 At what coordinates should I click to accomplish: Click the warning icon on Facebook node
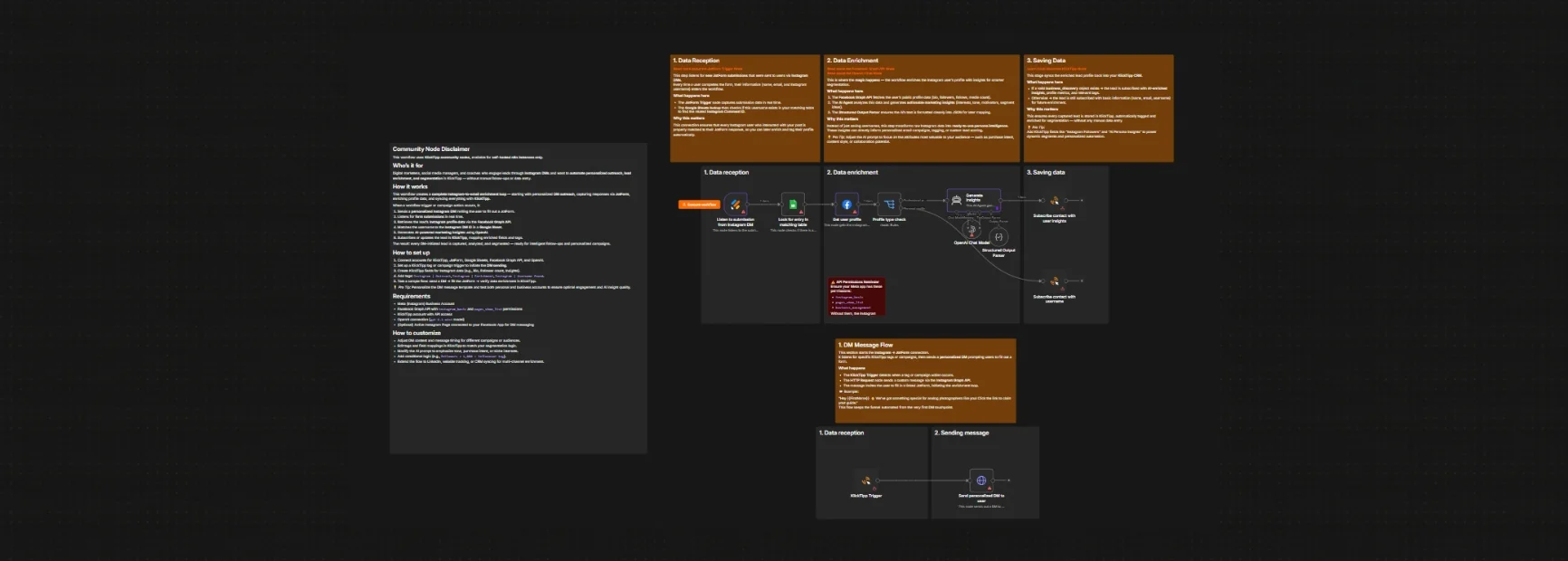(855, 212)
